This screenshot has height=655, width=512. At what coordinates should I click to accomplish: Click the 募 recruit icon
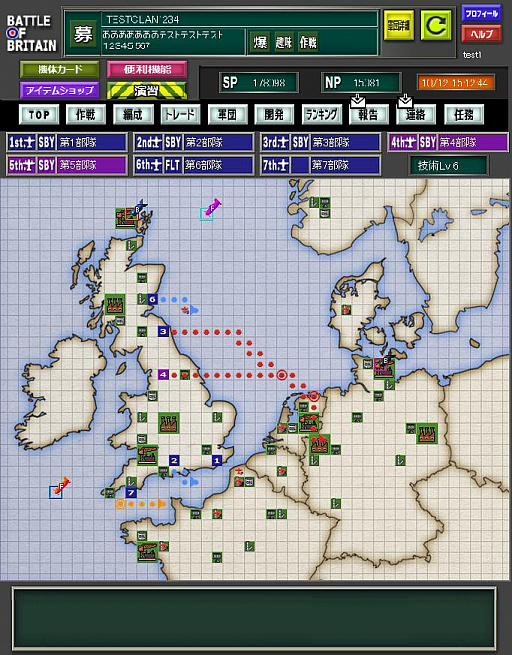[83, 34]
